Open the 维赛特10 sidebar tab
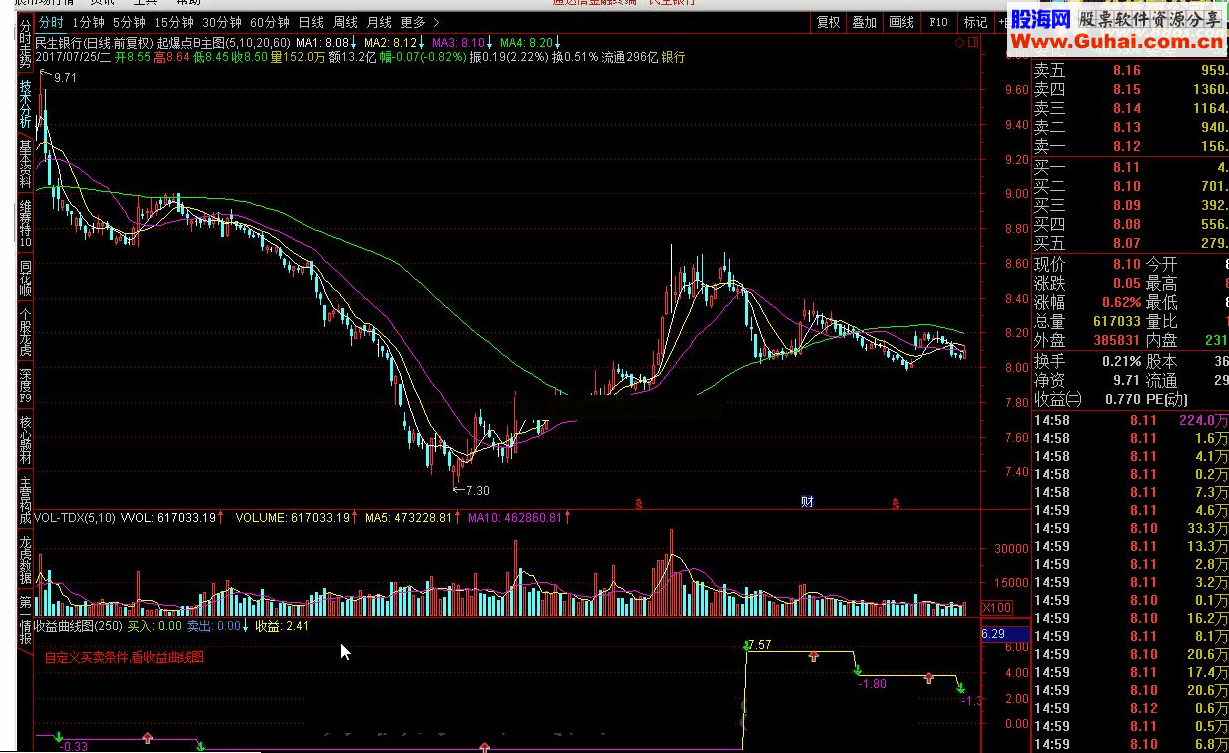The width and height of the screenshot is (1229, 753). (x=25, y=225)
